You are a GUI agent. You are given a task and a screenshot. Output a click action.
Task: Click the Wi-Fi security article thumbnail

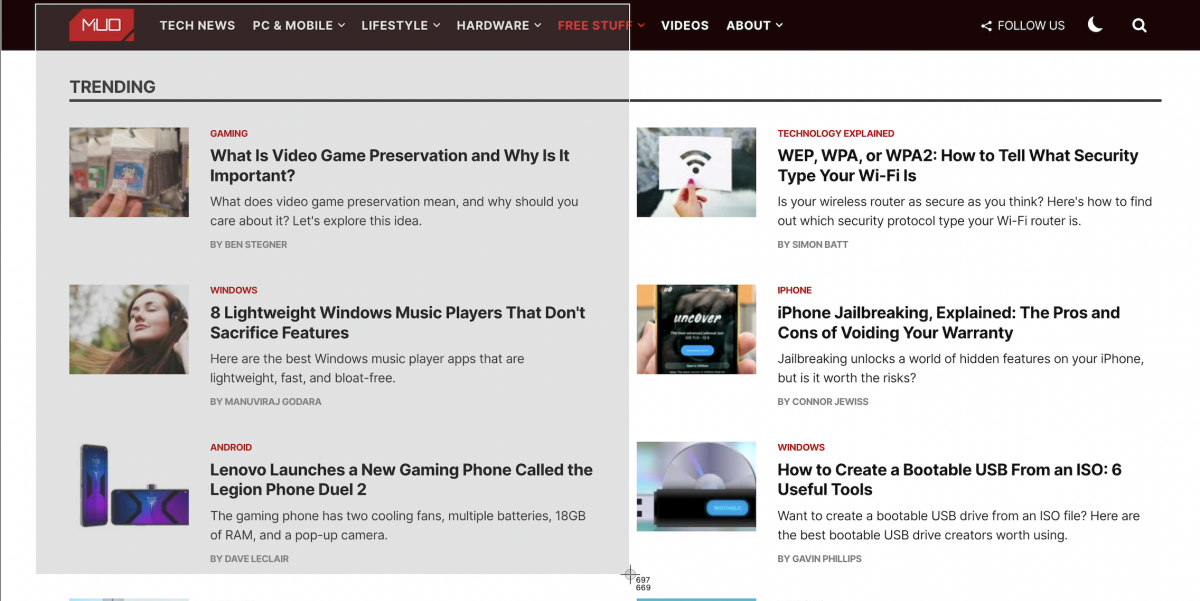coord(696,171)
